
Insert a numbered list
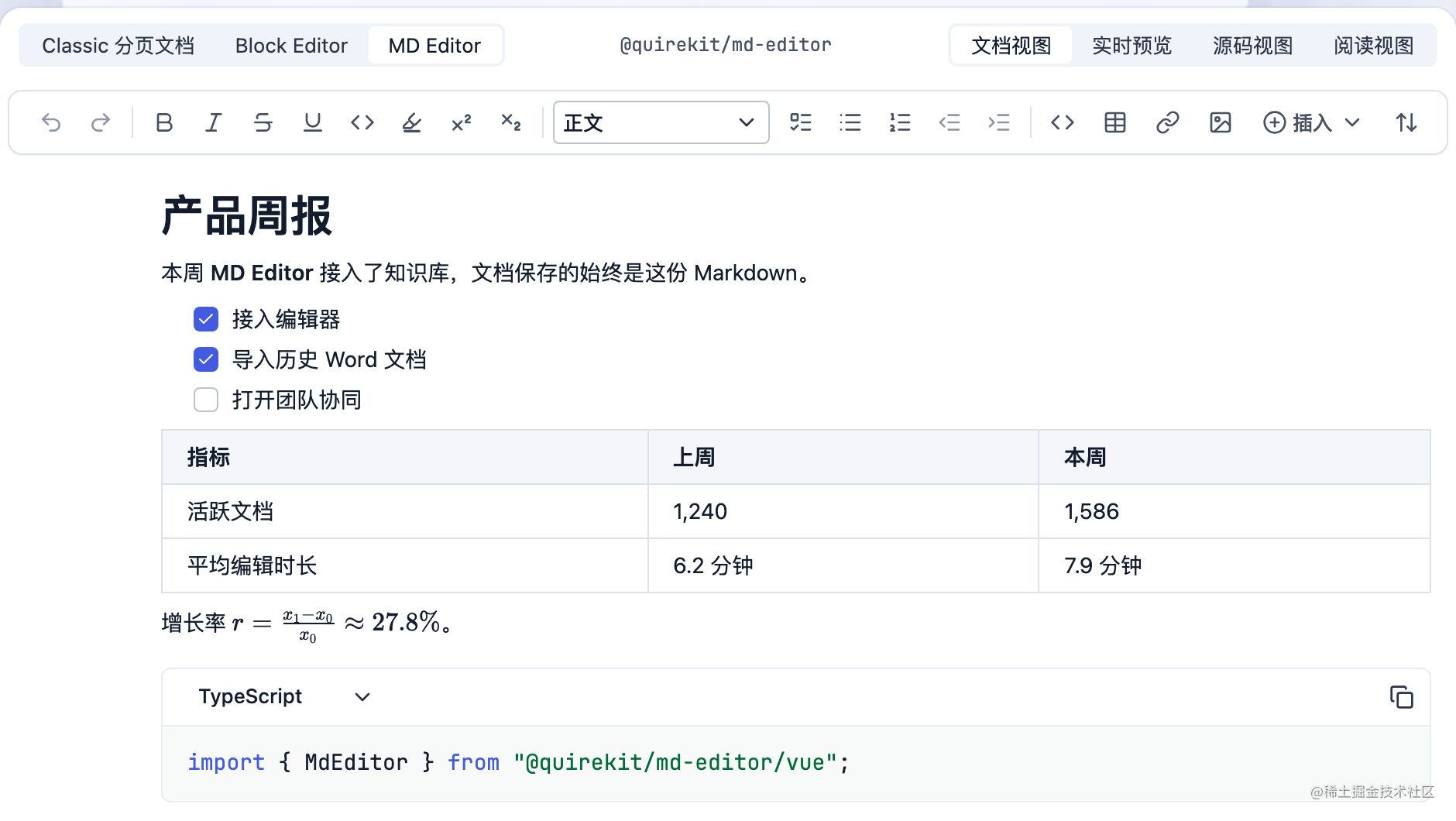[900, 122]
